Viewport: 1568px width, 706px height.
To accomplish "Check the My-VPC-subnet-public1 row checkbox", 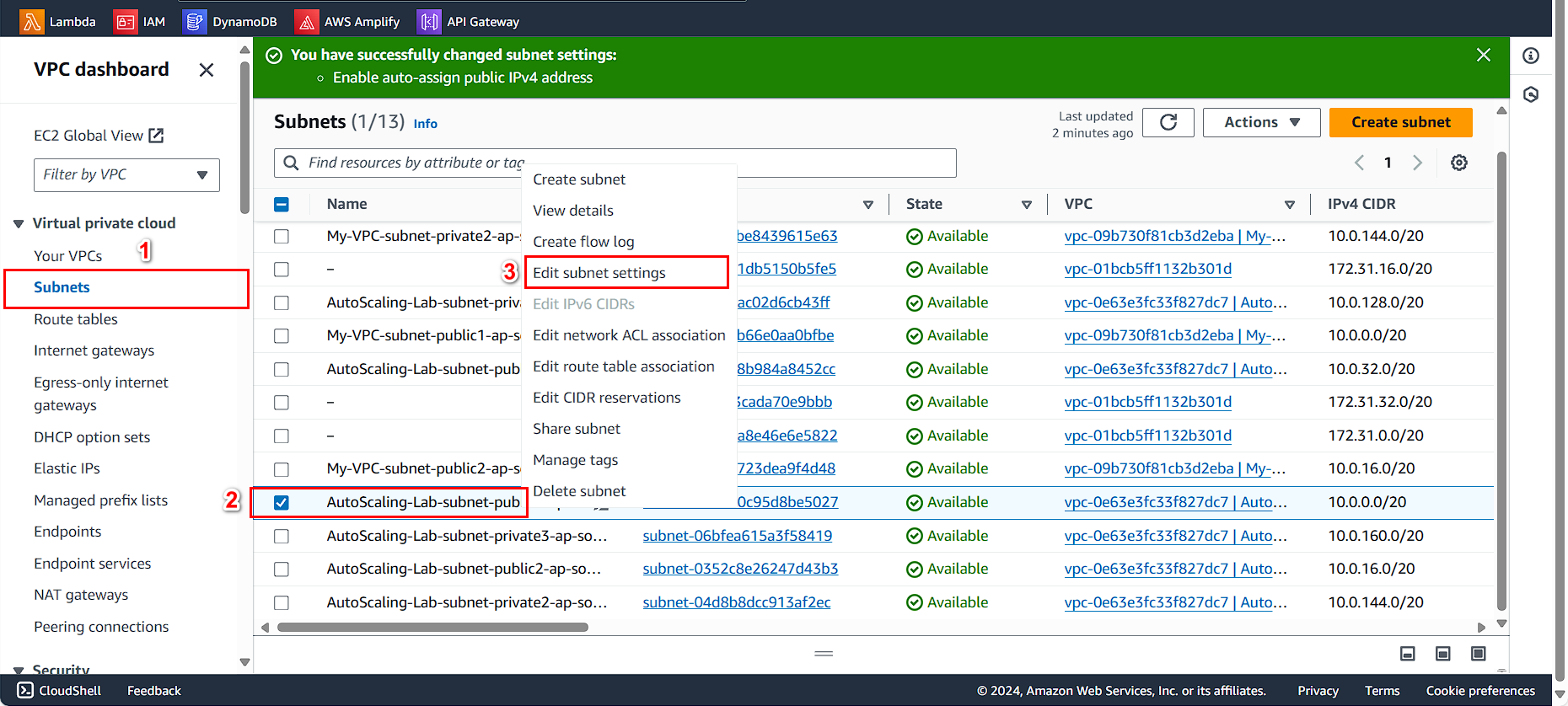I will (x=282, y=336).
